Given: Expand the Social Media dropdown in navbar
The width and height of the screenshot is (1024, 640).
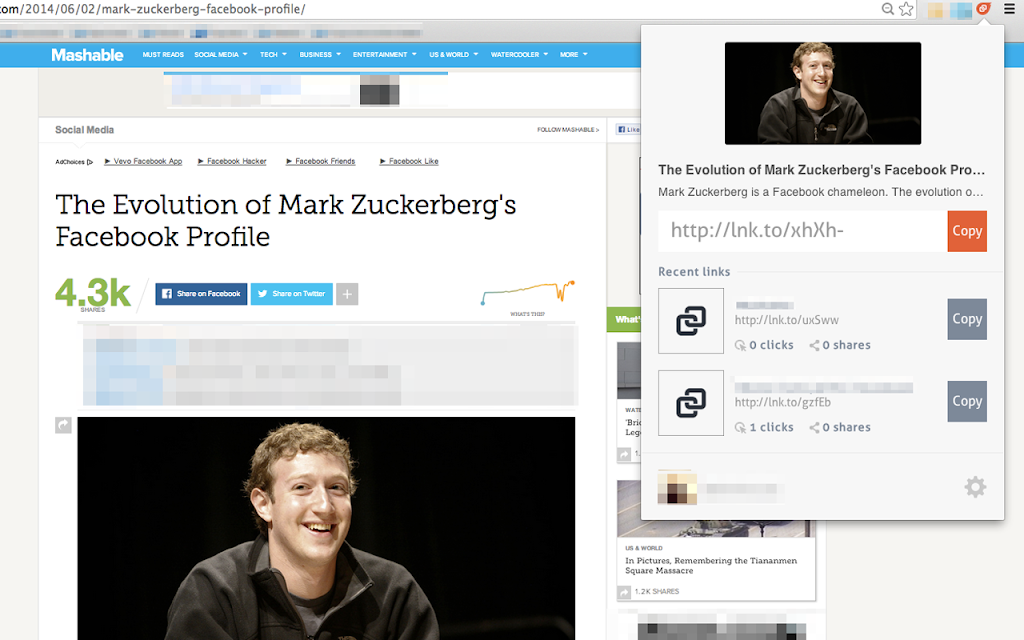Looking at the screenshot, I should (x=221, y=55).
